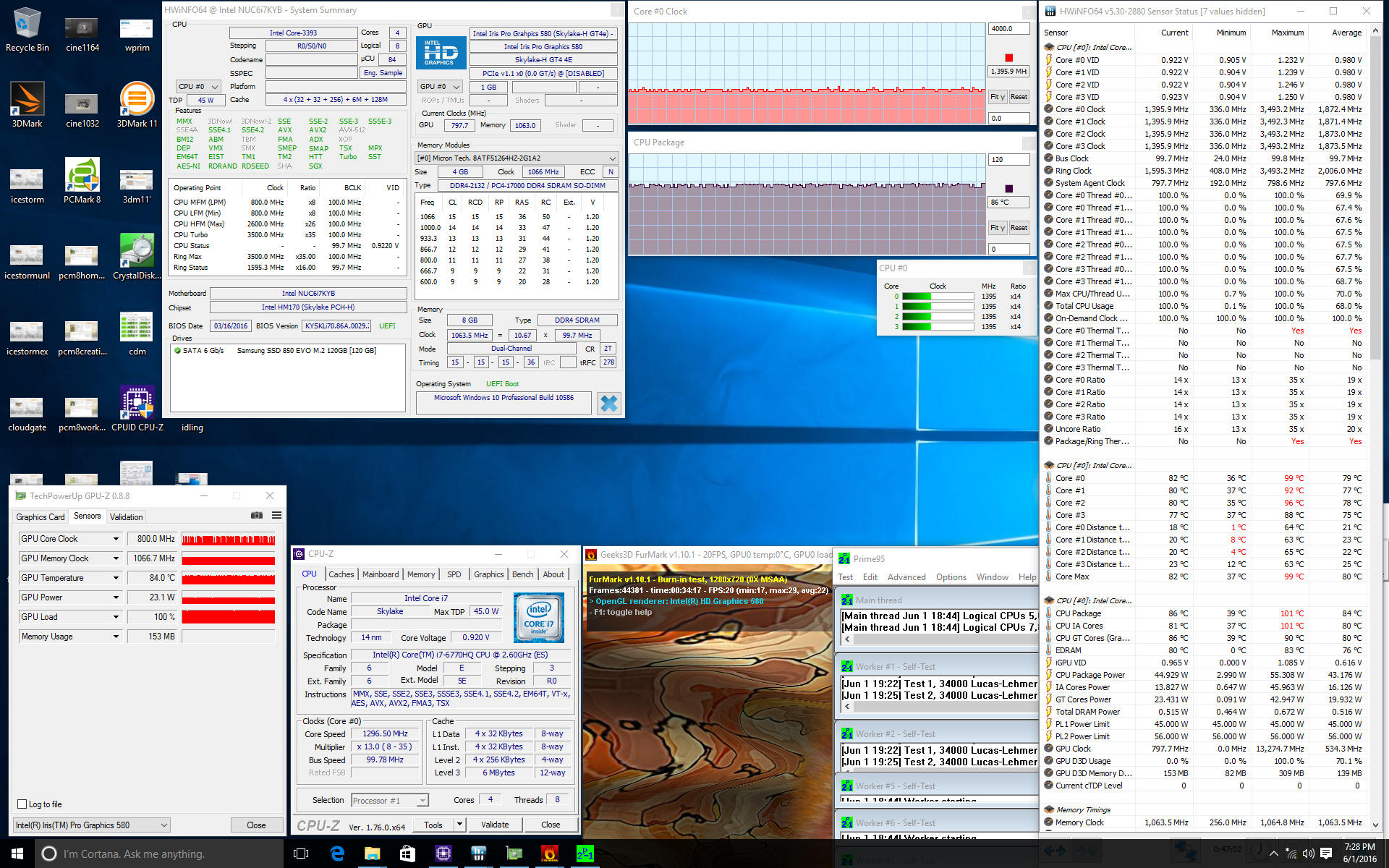
Task: Take a GPU-Z screenshot with the camera icon
Action: tap(257, 515)
